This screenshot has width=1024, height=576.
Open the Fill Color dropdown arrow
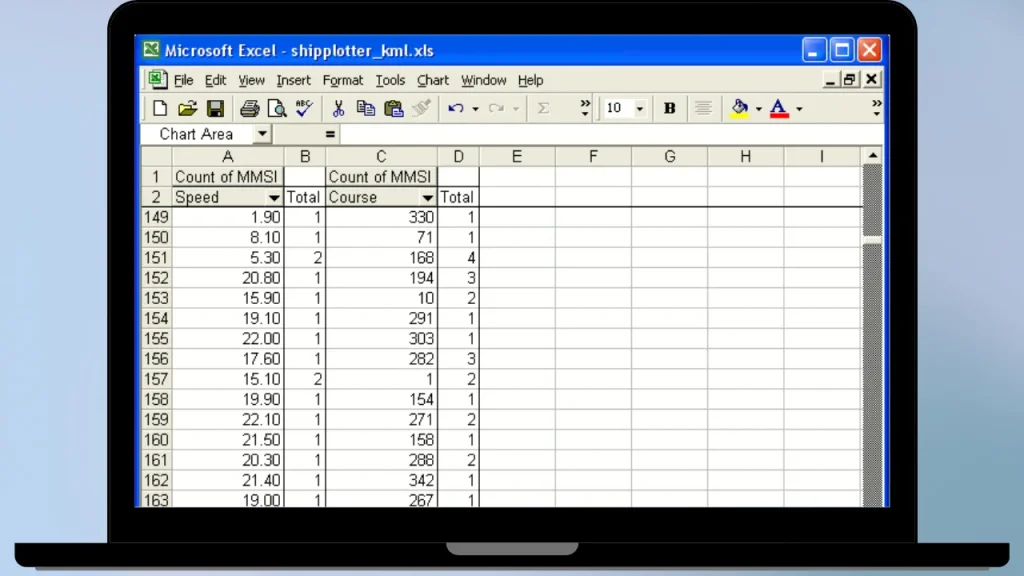759,109
